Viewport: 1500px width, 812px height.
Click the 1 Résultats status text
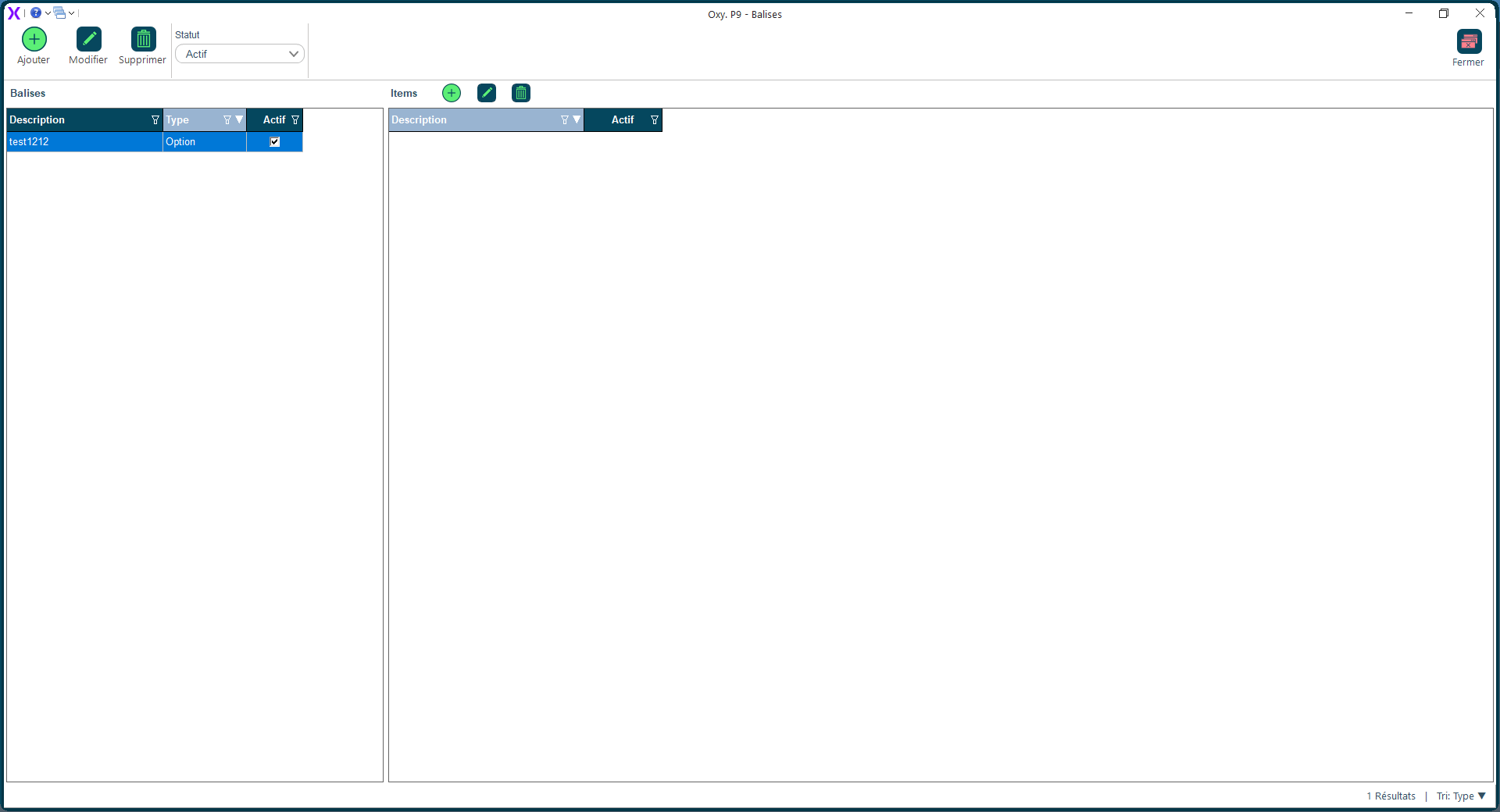tap(1391, 796)
